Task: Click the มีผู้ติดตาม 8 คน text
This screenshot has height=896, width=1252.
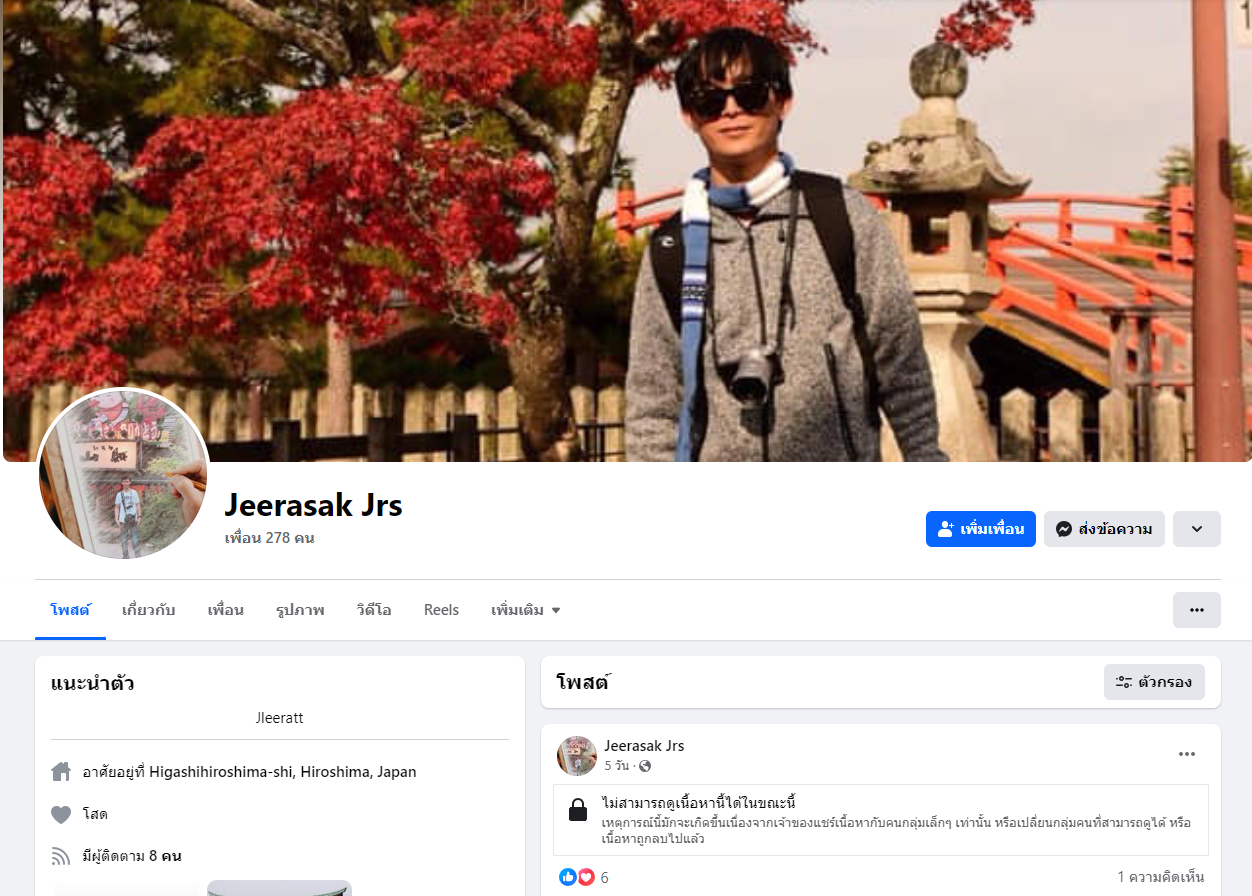Action: 132,856
